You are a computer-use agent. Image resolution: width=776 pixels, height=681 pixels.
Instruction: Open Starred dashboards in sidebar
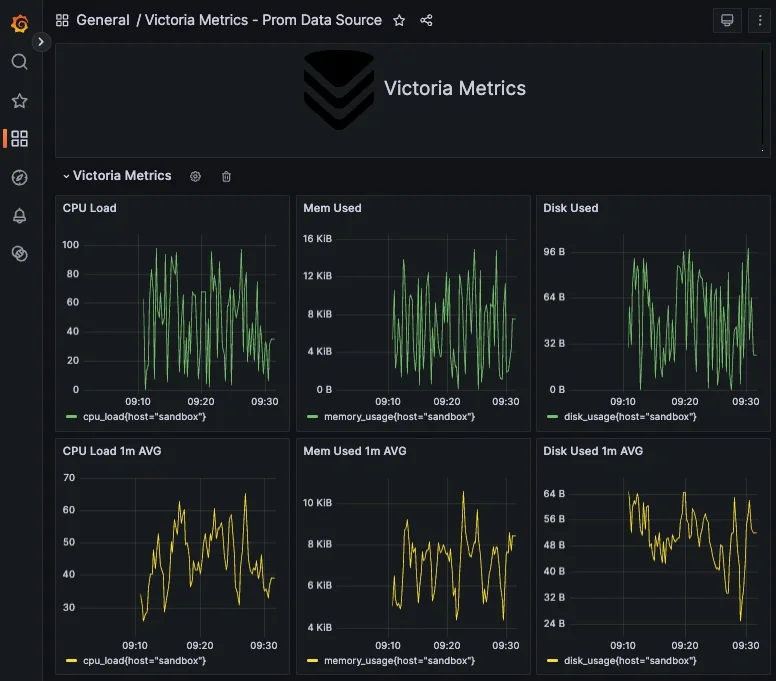point(19,101)
